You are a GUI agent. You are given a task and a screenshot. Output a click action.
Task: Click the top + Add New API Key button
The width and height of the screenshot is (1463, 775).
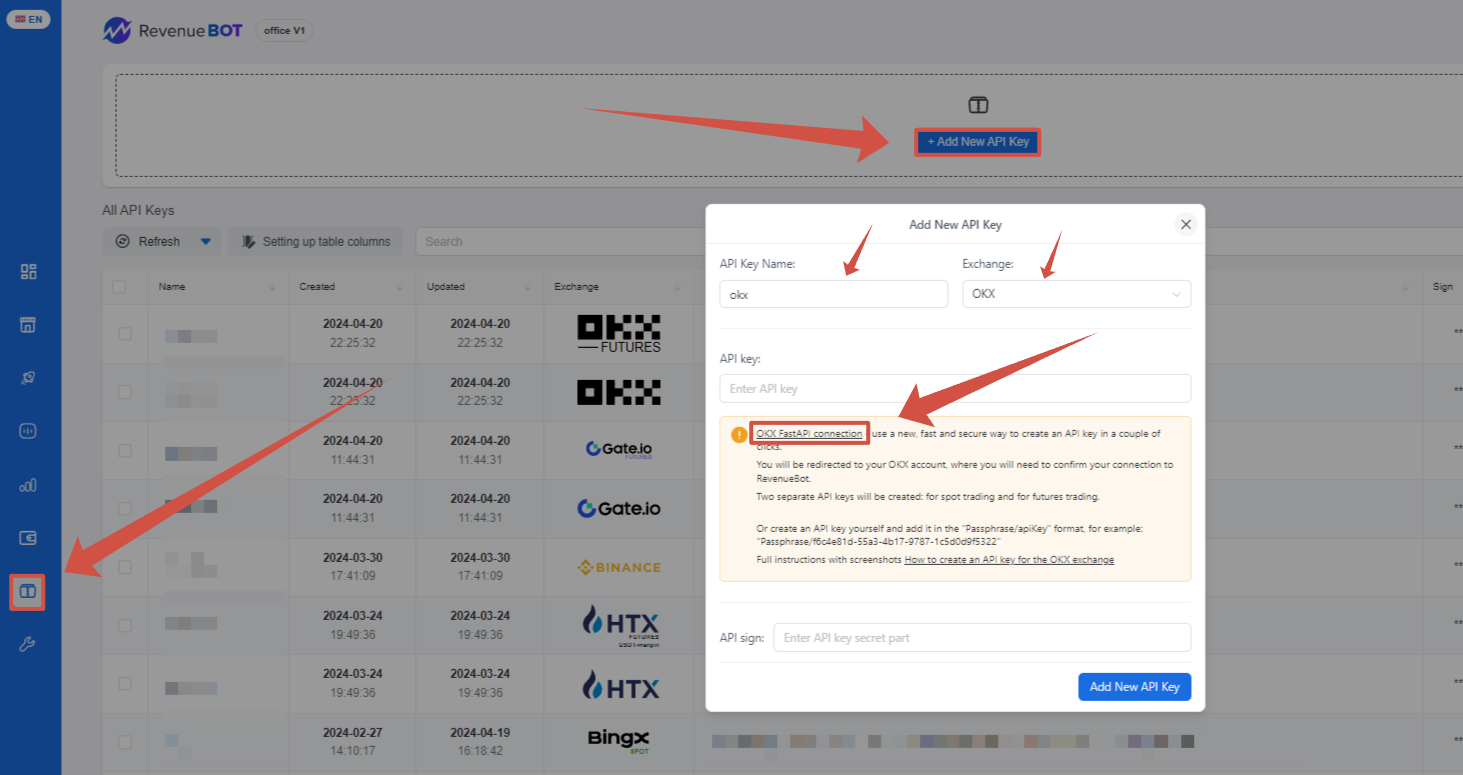[978, 142]
